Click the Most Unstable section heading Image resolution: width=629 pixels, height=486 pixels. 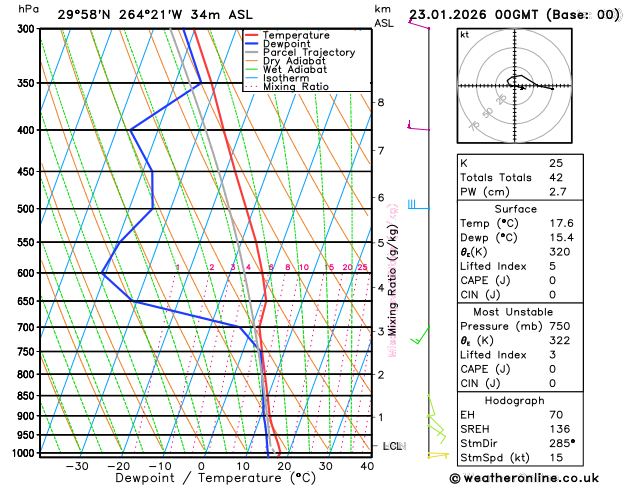(x=513, y=312)
